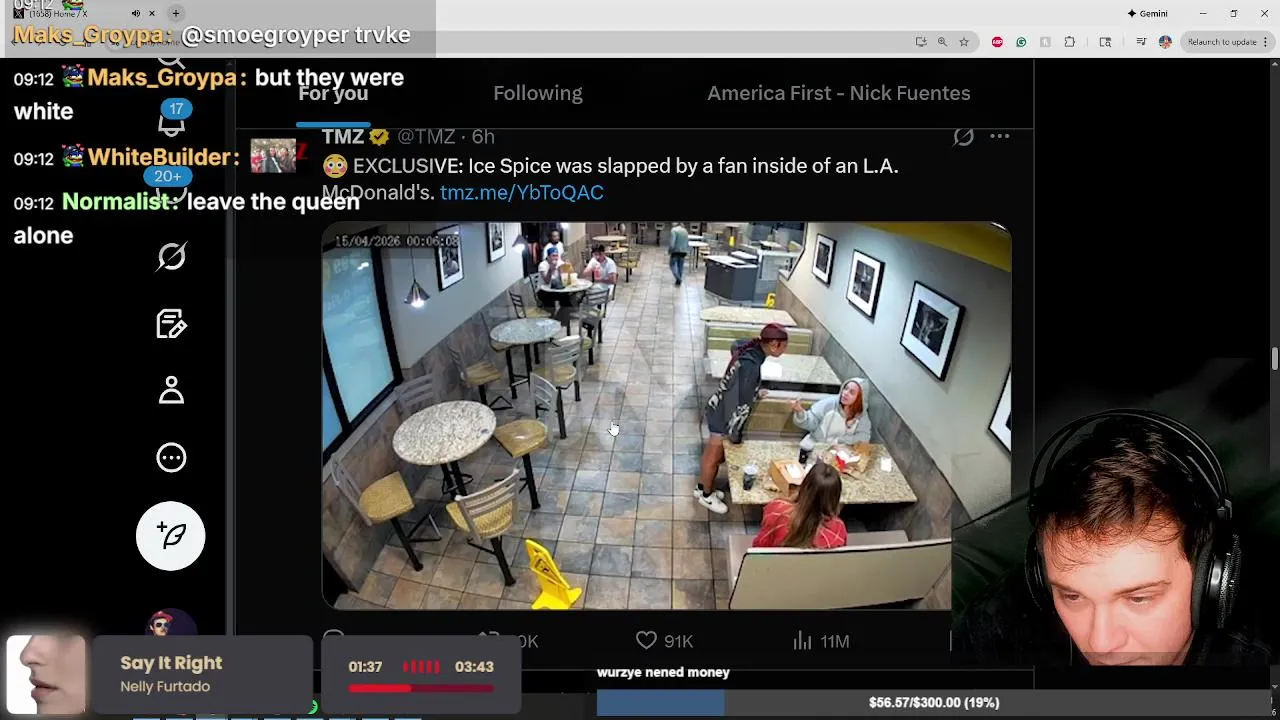1280x720 pixels.
Task: Open the tab search icon in the toolbar
Action: [x=1105, y=42]
